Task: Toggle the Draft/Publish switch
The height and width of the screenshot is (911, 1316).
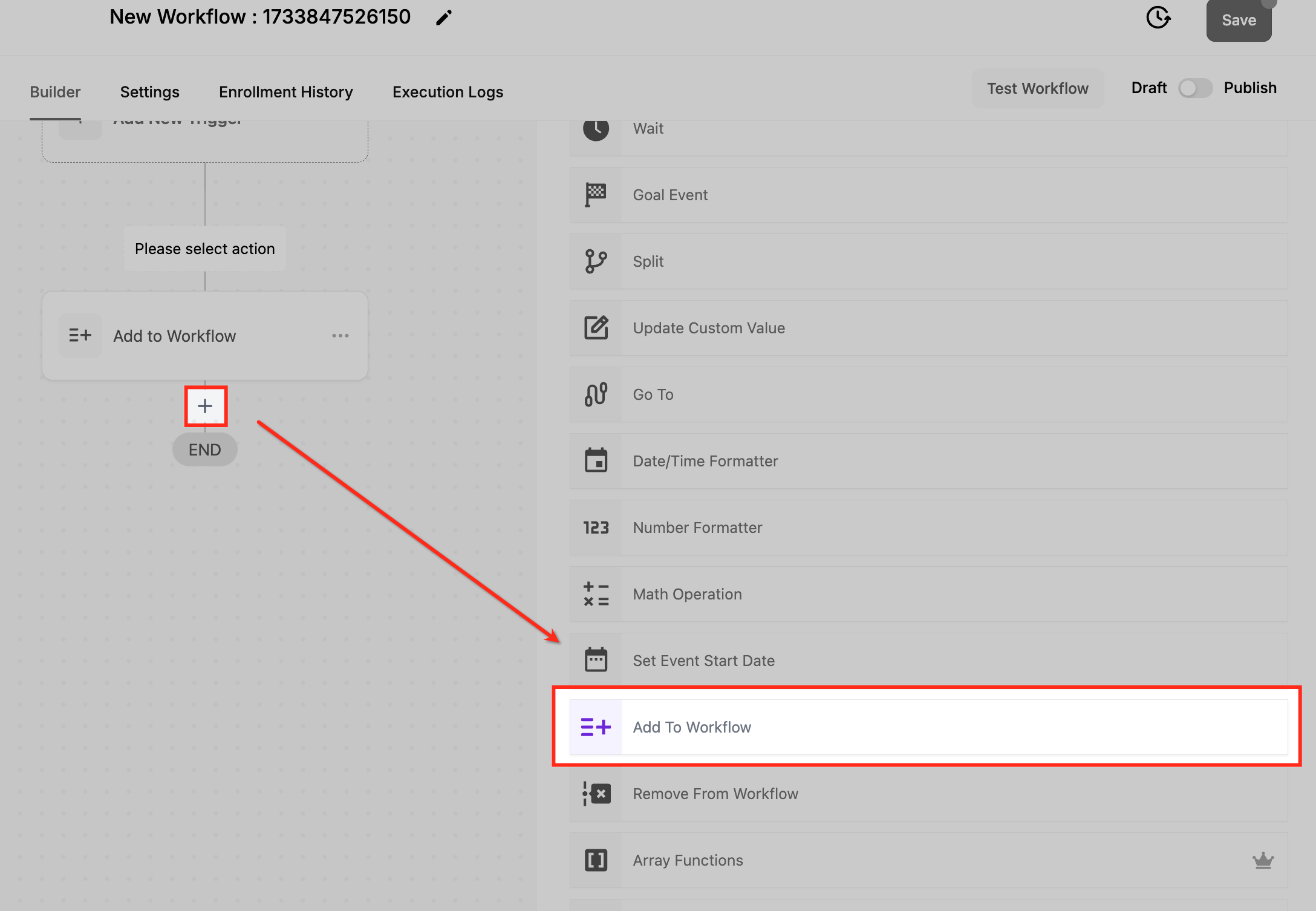Action: point(1194,88)
